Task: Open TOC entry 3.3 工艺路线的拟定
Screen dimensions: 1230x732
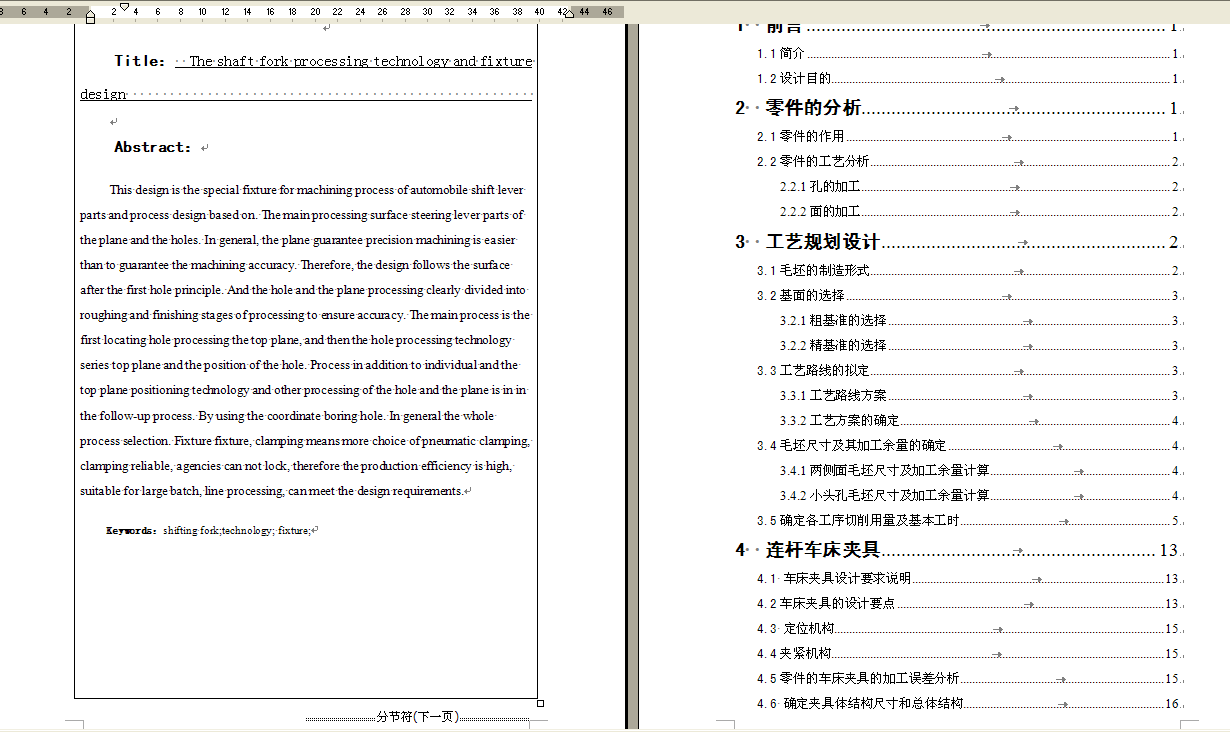Action: (x=968, y=370)
